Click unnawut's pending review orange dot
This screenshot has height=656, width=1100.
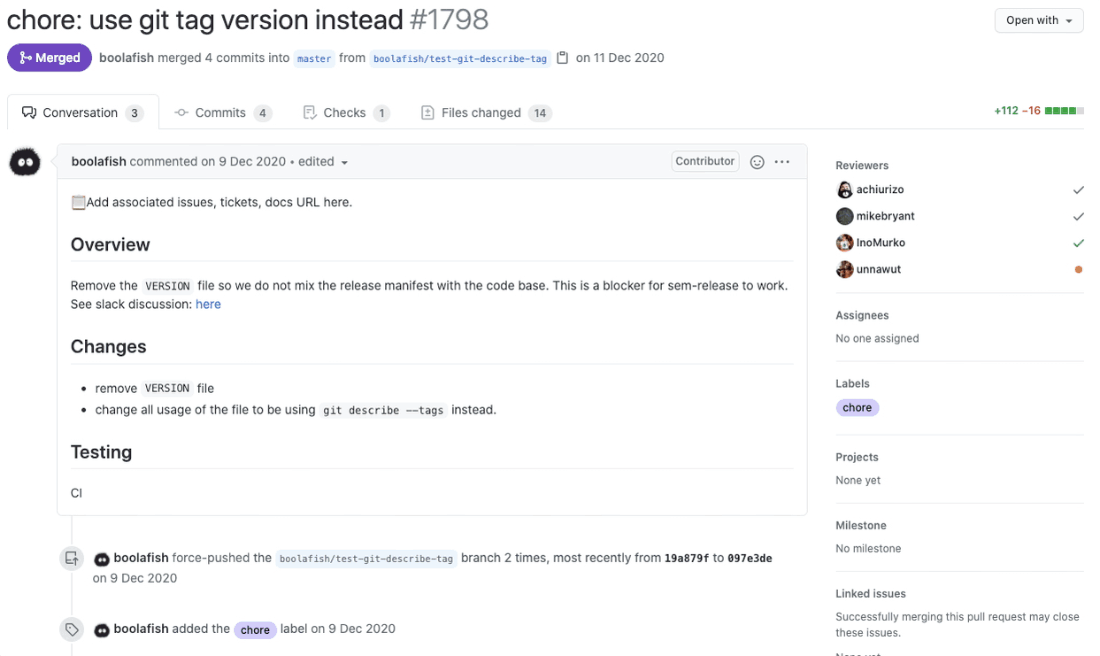point(1078,269)
